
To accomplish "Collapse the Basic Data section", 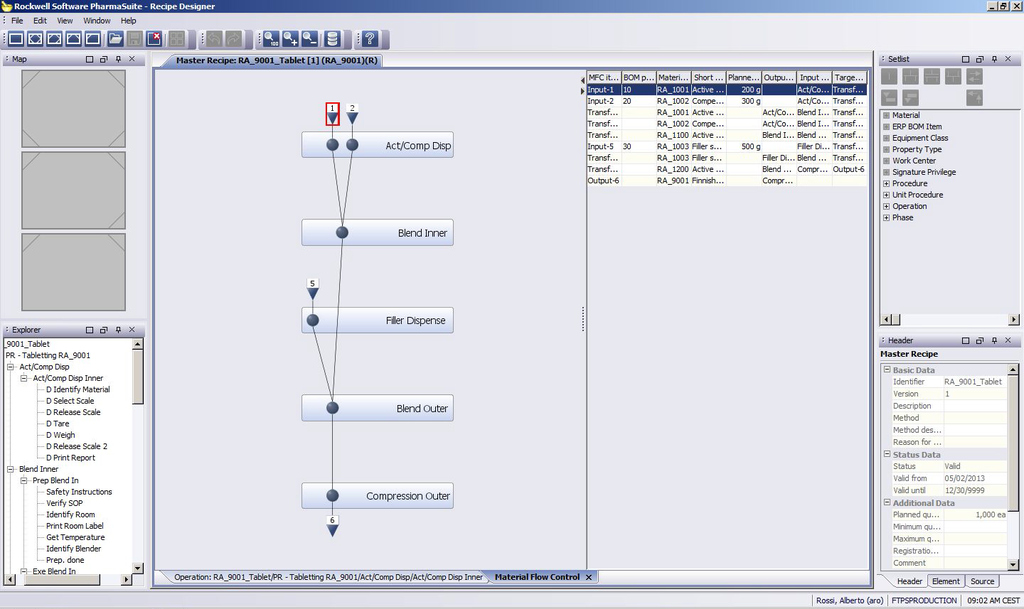I will click(x=887, y=369).
